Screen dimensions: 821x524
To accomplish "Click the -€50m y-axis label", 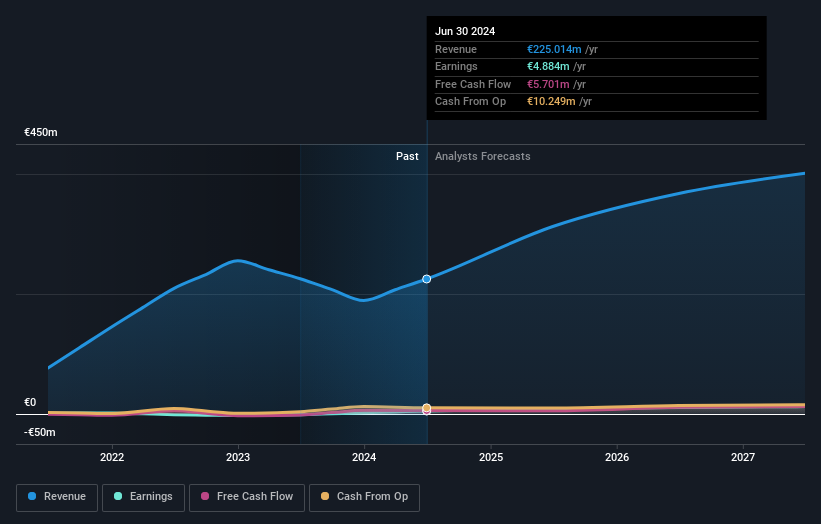I will pyautogui.click(x=40, y=432).
